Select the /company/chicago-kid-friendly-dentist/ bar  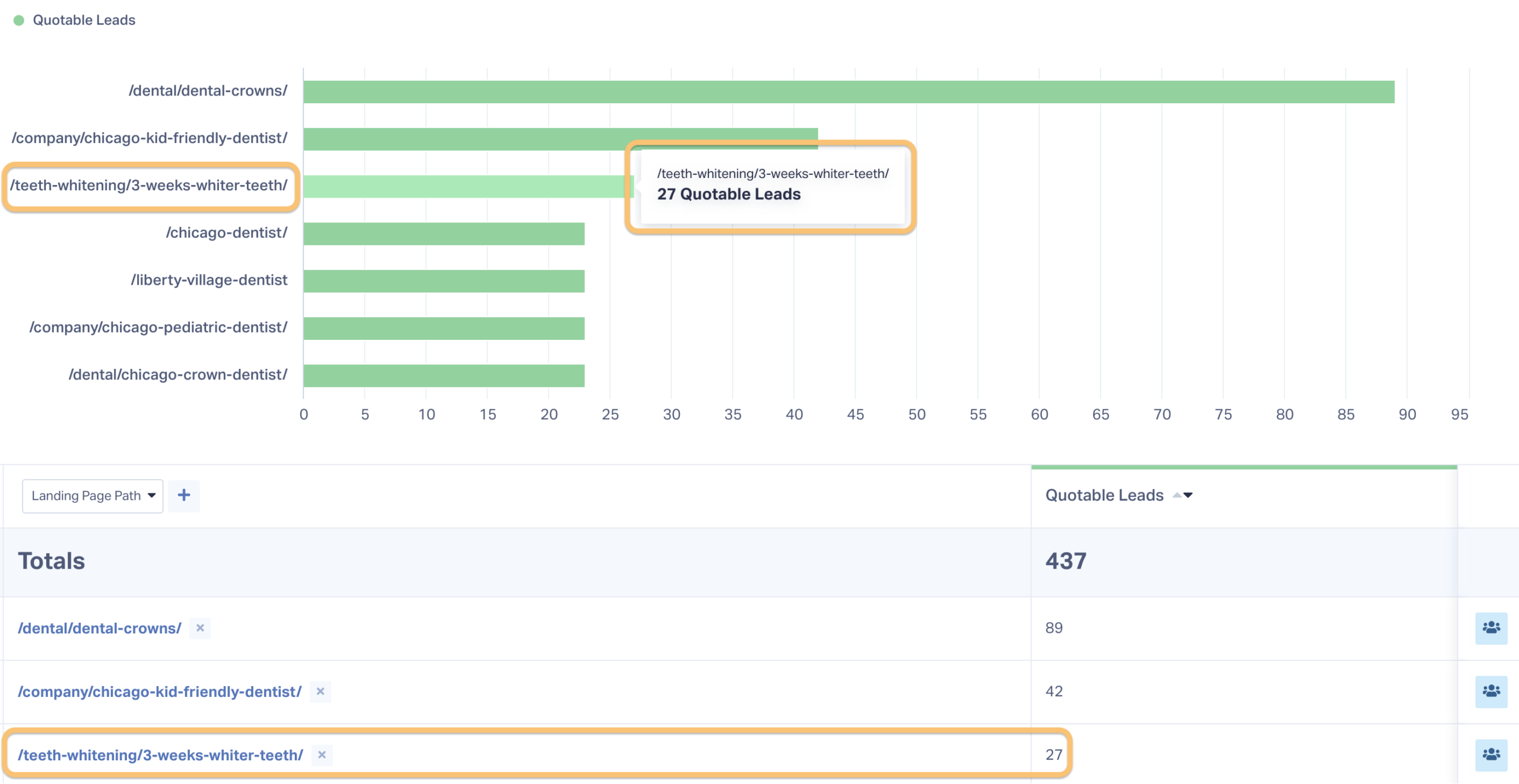tap(560, 139)
